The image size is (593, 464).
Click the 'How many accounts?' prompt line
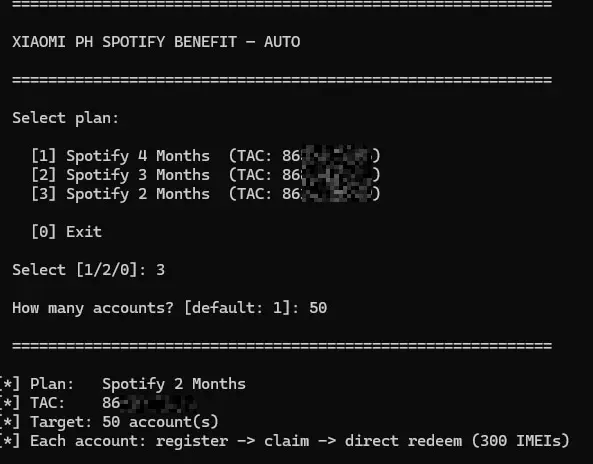169,308
